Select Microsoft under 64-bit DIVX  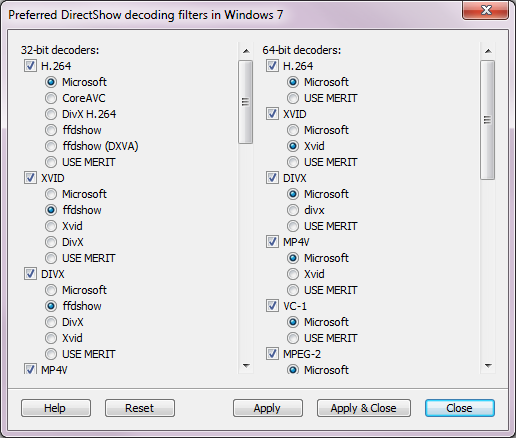pos(293,194)
